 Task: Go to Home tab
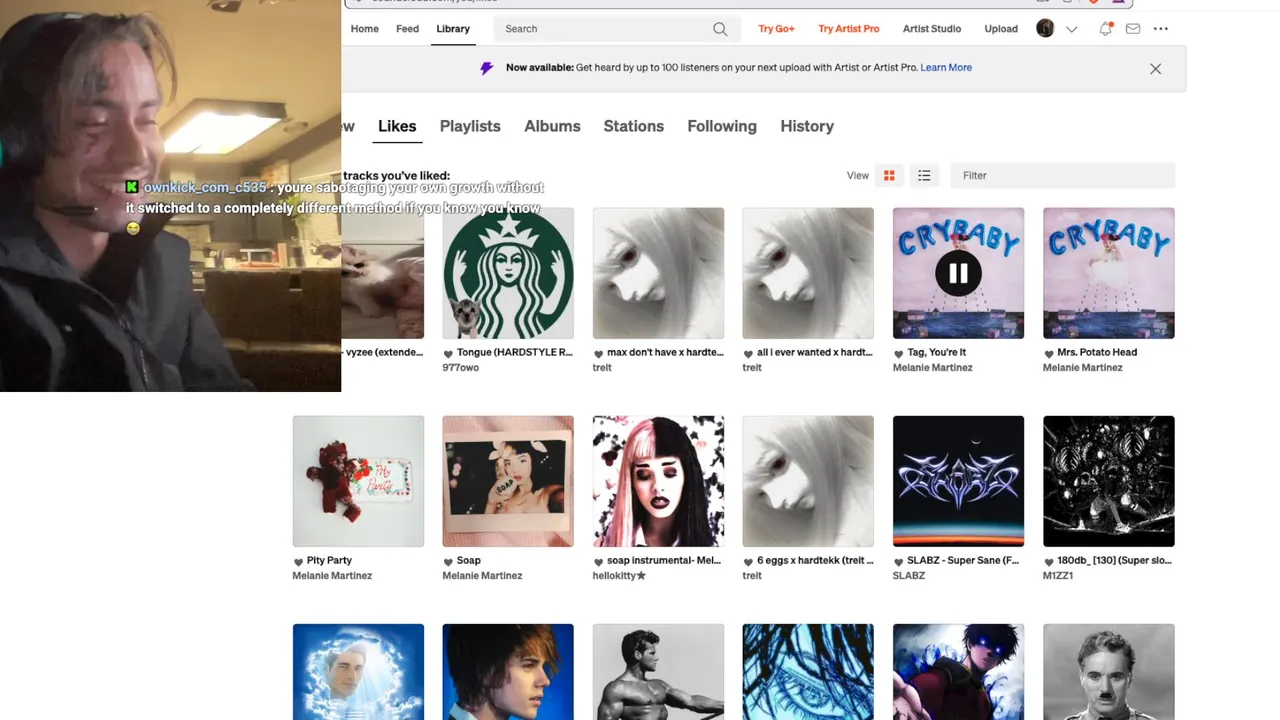tap(365, 29)
